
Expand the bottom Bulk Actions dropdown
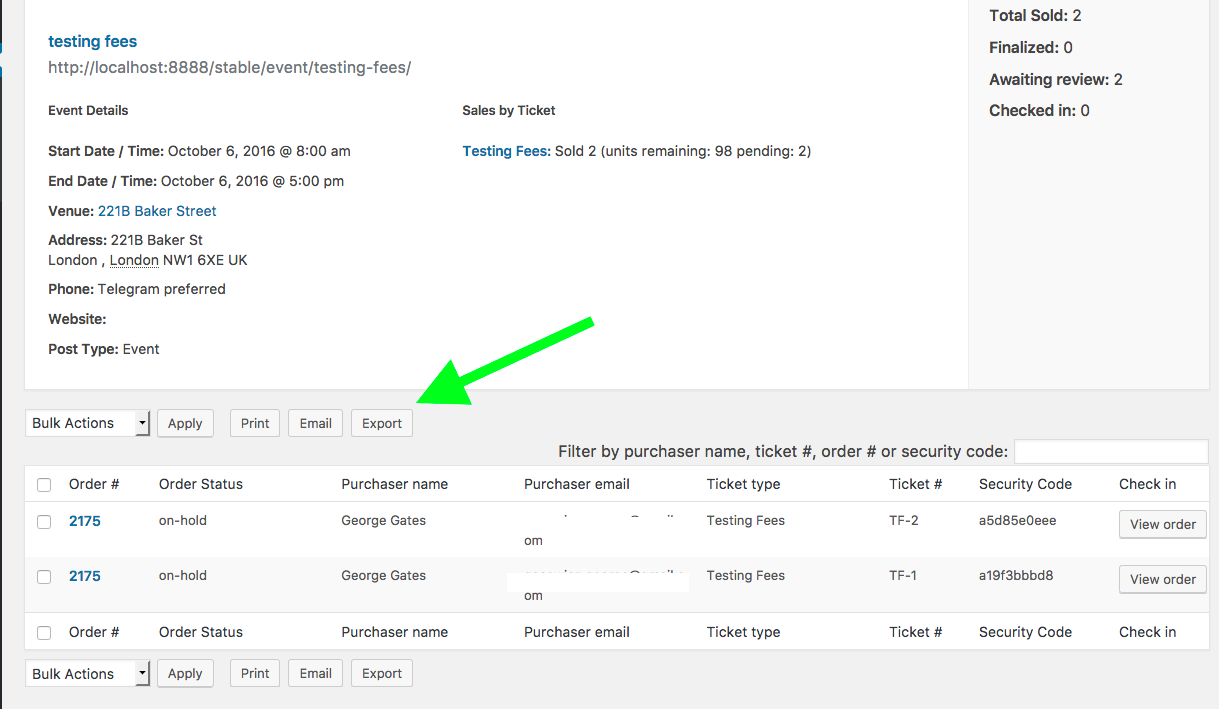(x=87, y=674)
